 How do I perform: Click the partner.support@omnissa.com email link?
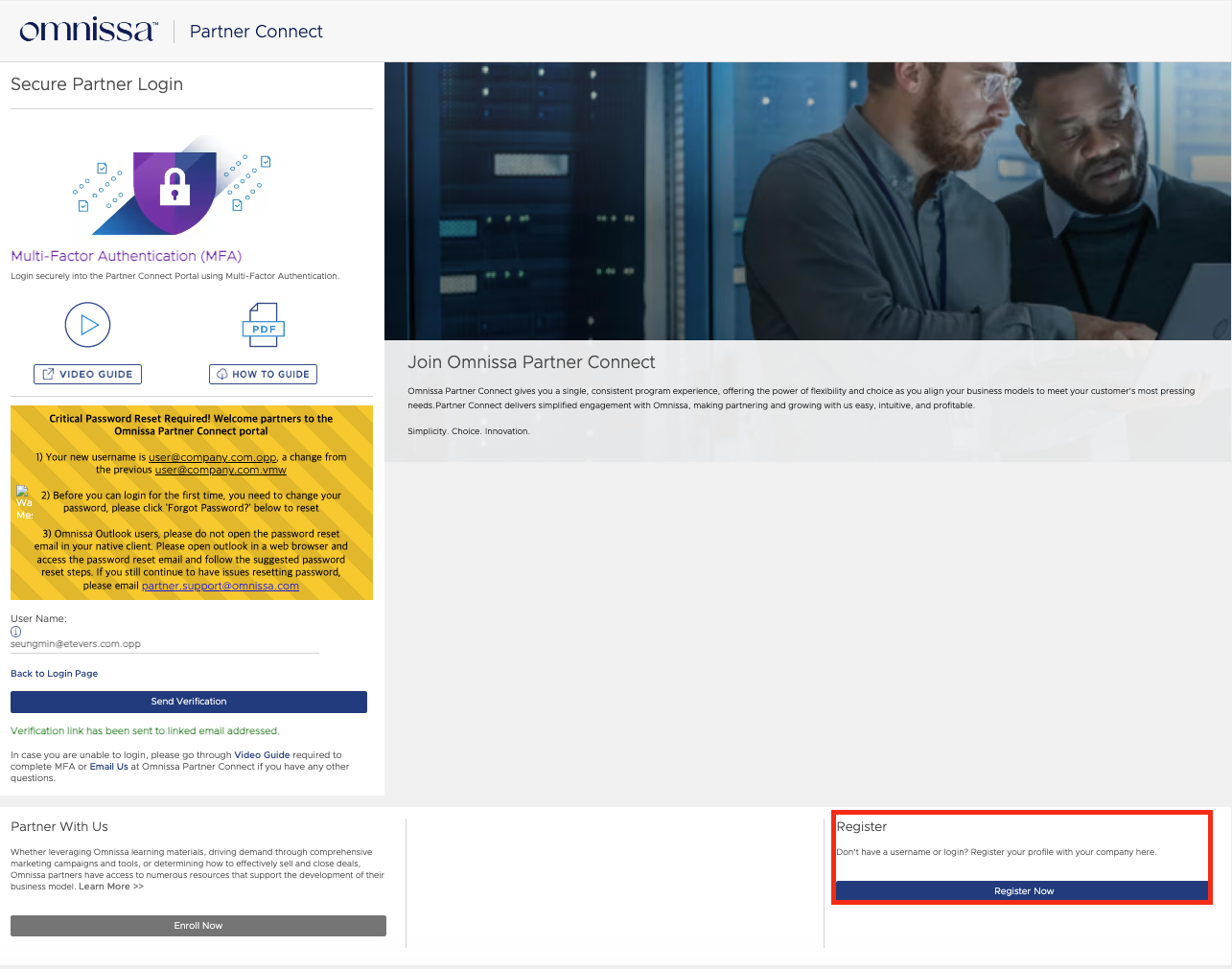221,586
